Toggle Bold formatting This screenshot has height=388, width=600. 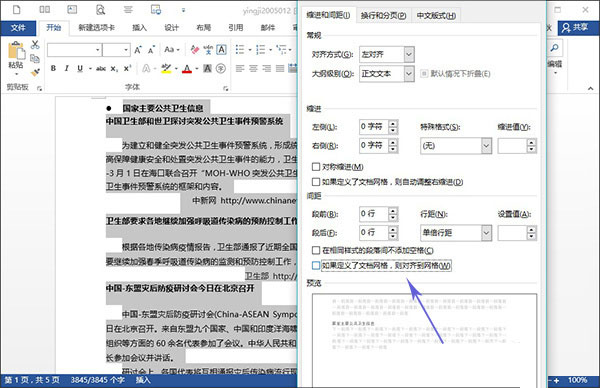(x=53, y=68)
